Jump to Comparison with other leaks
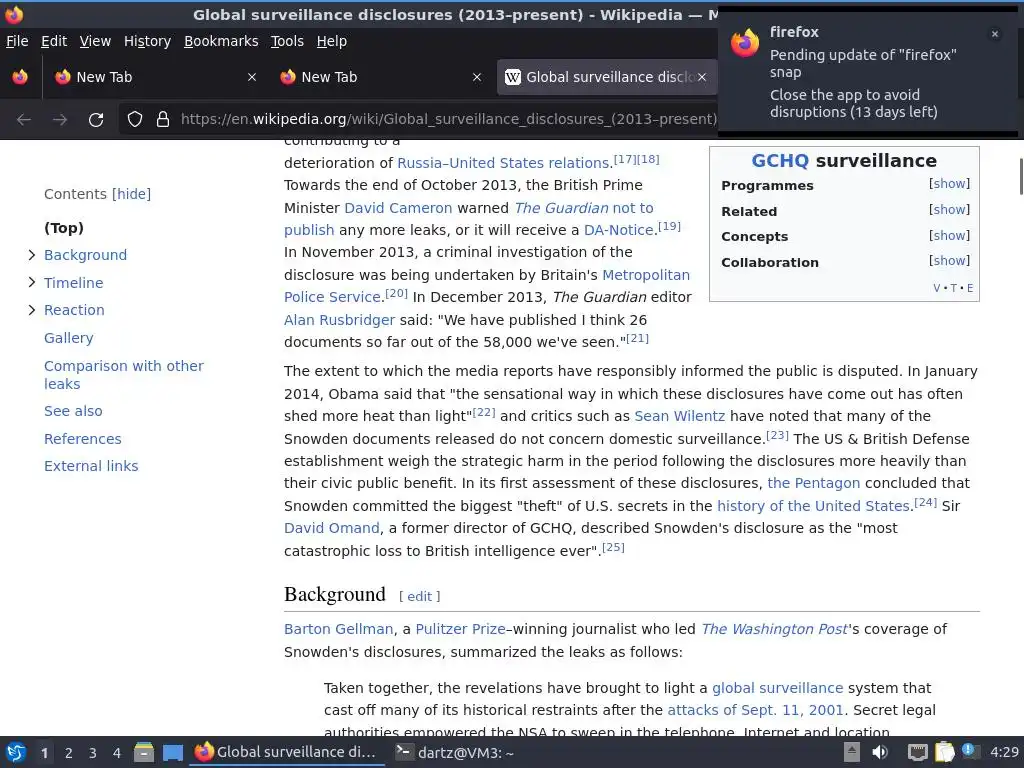 coord(123,375)
